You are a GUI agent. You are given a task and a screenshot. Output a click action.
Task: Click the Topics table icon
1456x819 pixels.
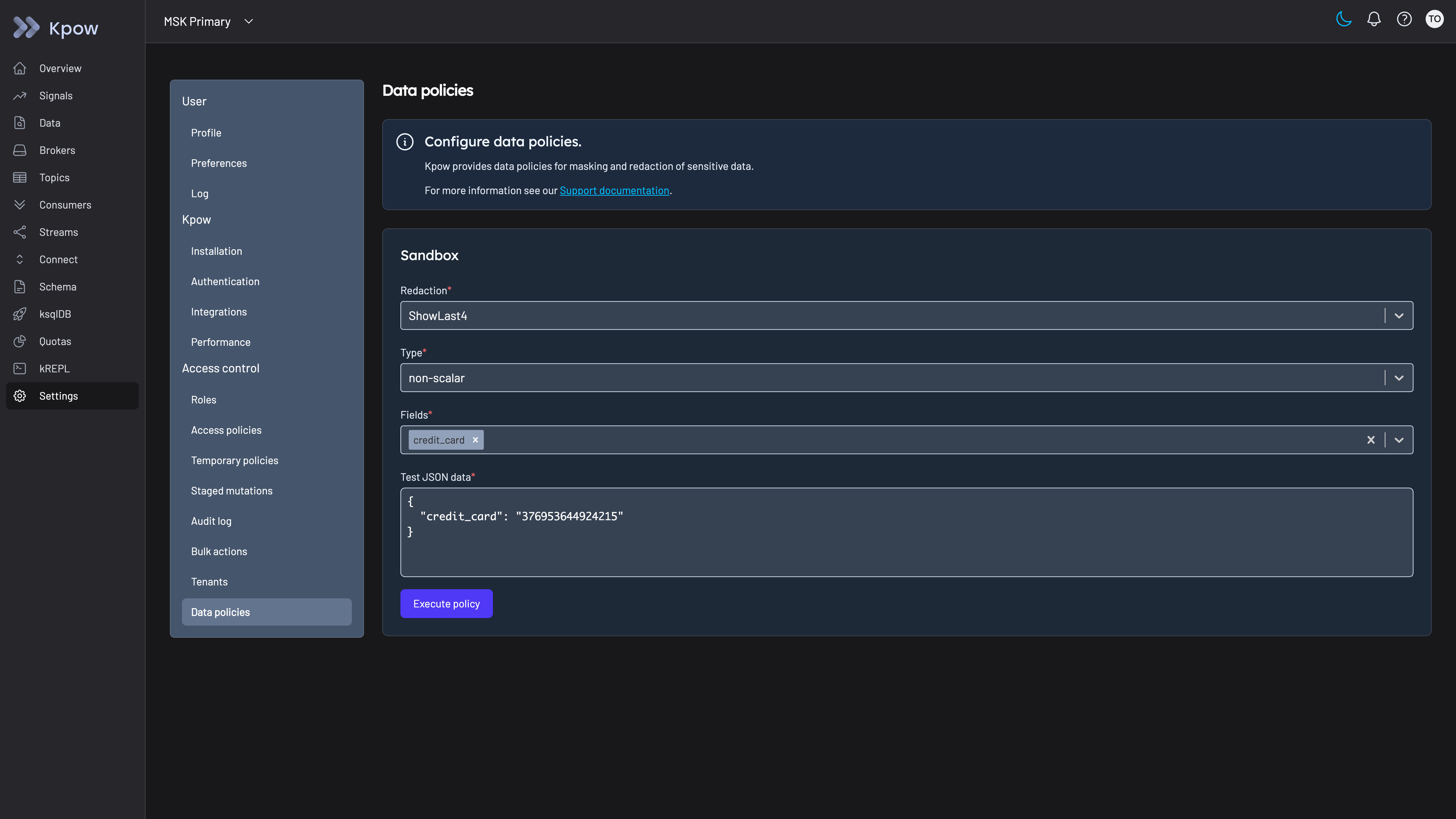[20, 177]
